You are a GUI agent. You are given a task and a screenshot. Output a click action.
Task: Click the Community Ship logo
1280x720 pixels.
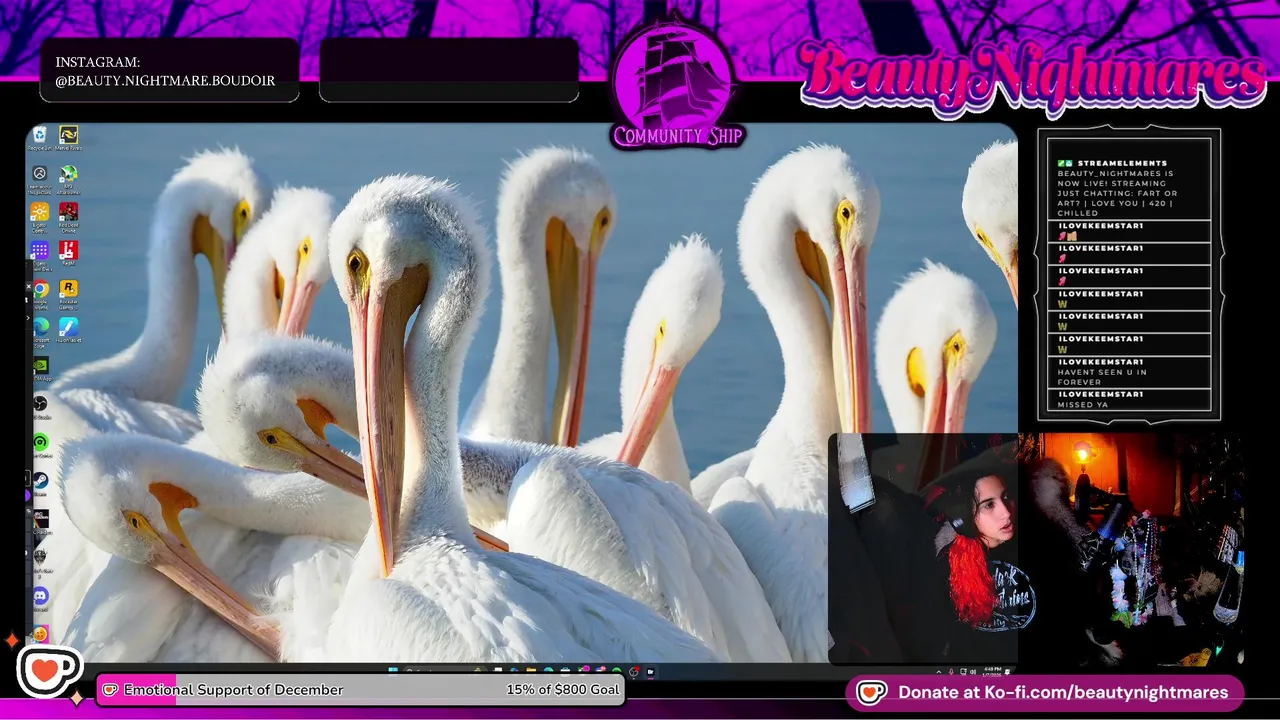point(678,85)
